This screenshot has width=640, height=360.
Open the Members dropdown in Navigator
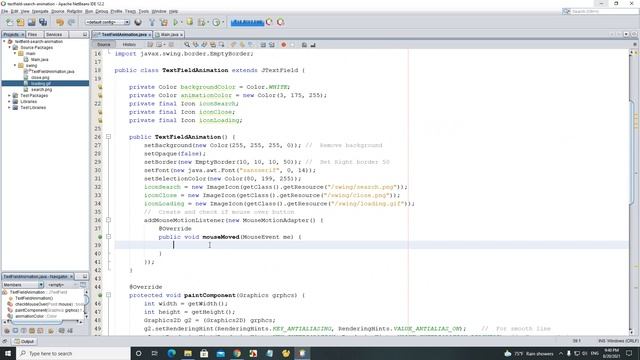[x=23, y=284]
